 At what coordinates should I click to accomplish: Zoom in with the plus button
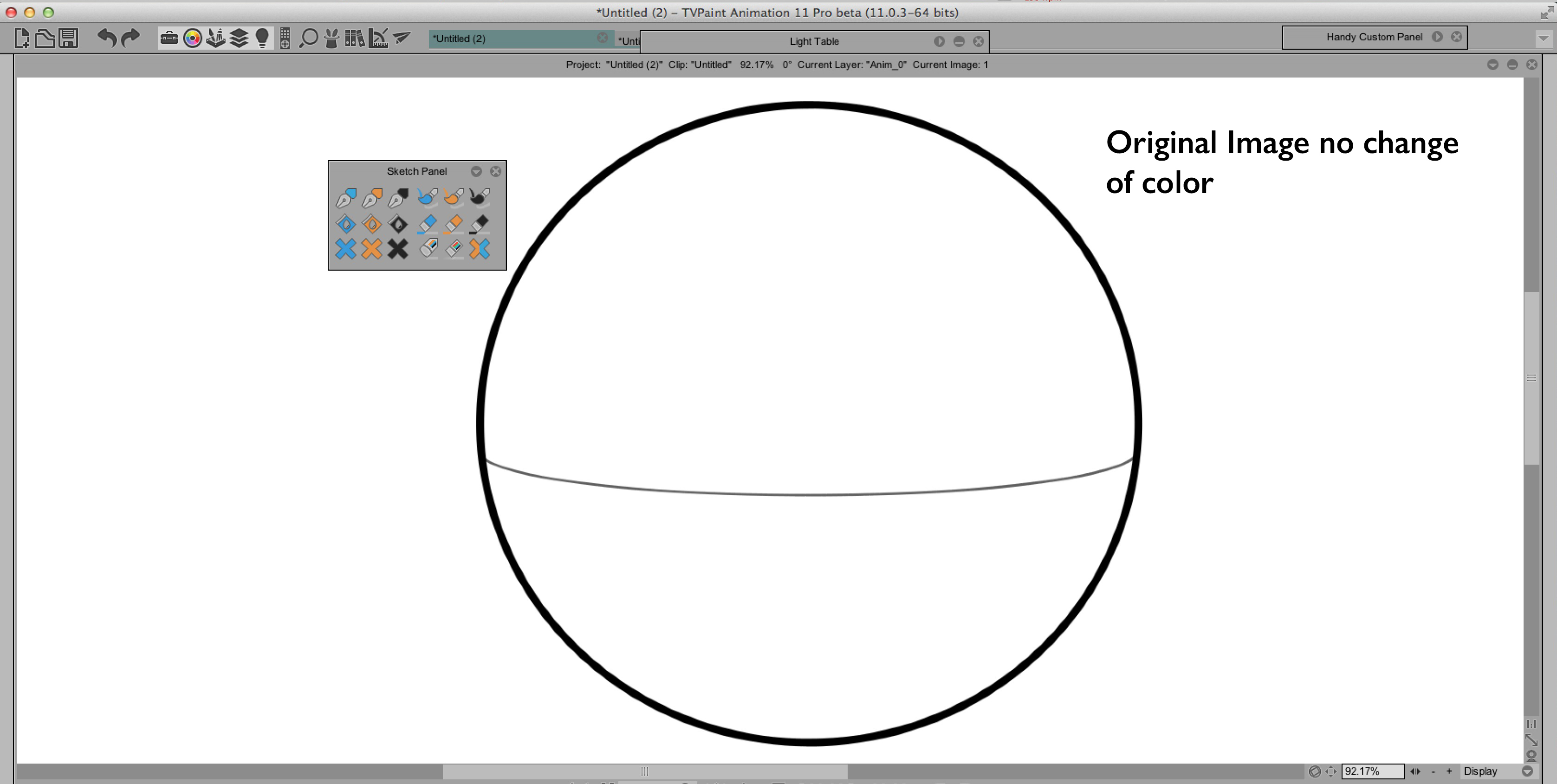[1449, 771]
